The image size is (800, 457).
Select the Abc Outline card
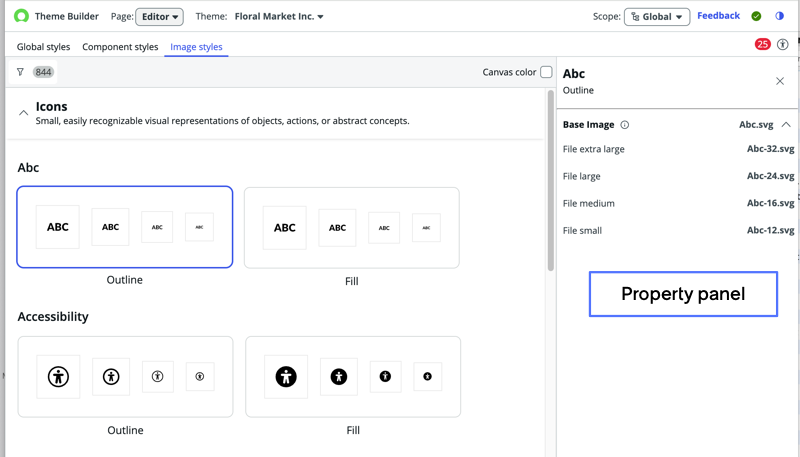(124, 227)
